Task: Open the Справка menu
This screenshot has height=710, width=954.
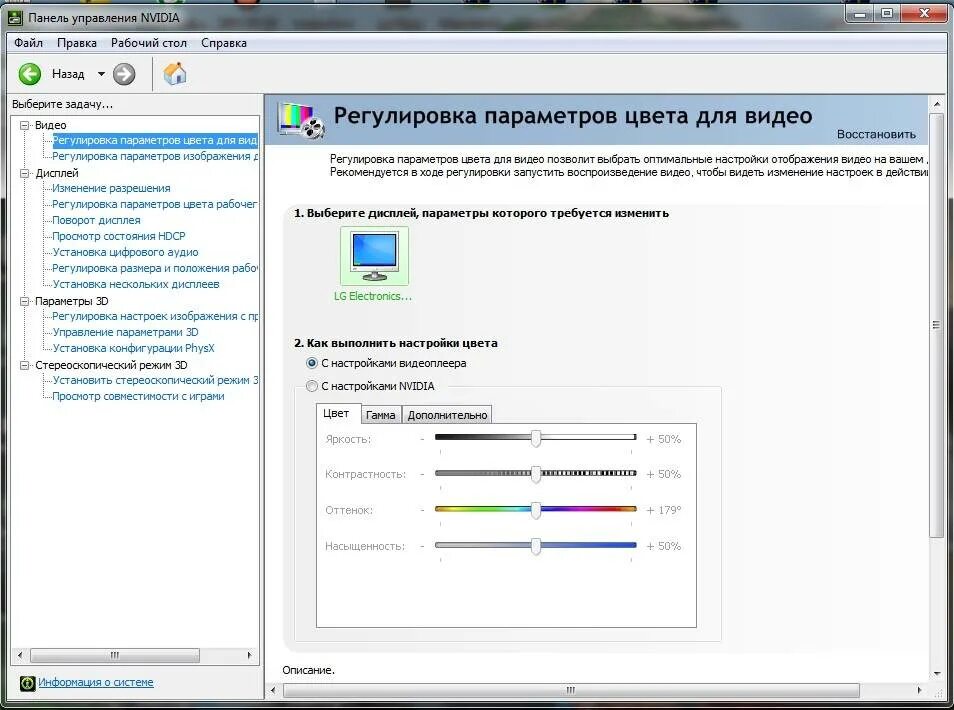Action: click(x=224, y=43)
